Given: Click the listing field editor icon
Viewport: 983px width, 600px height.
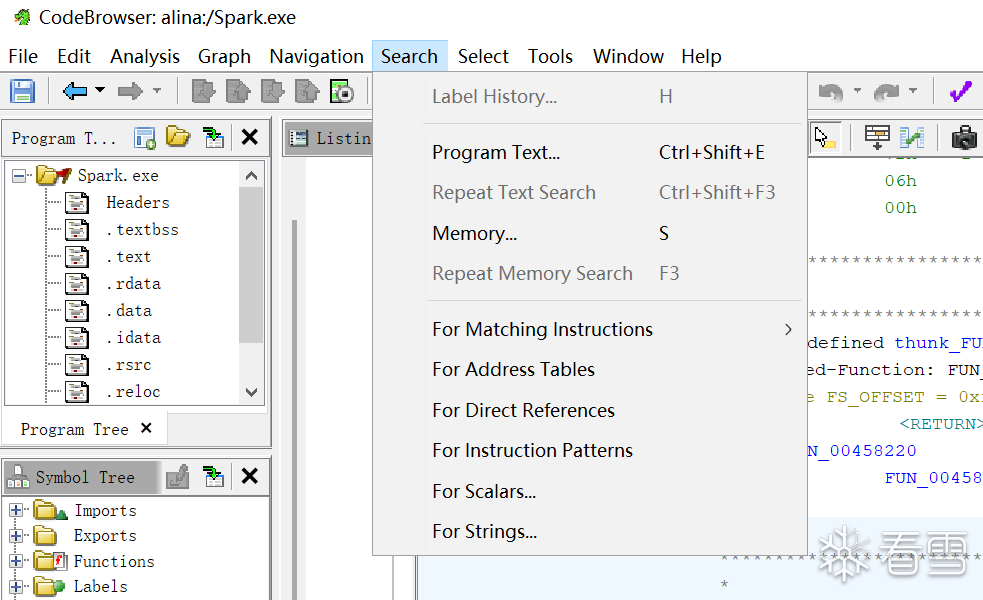Looking at the screenshot, I should click(877, 137).
